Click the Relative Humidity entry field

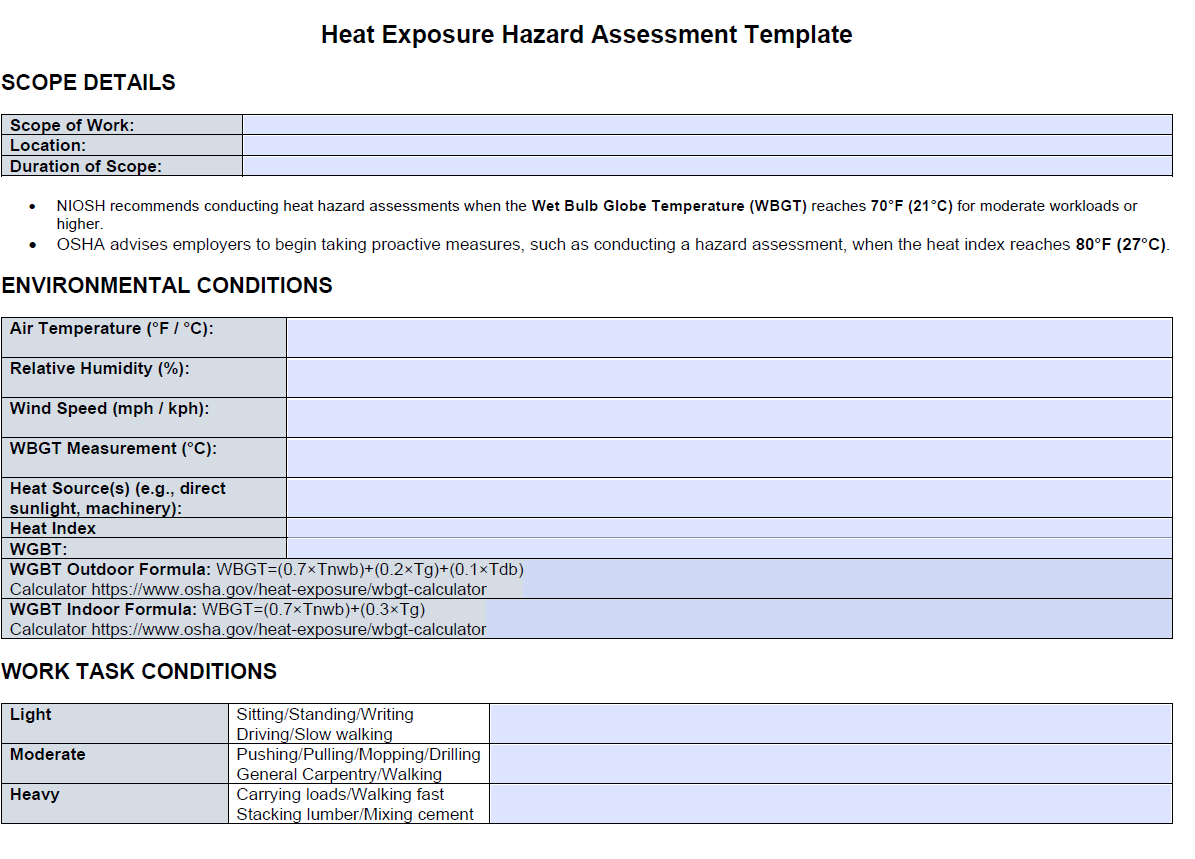click(730, 377)
